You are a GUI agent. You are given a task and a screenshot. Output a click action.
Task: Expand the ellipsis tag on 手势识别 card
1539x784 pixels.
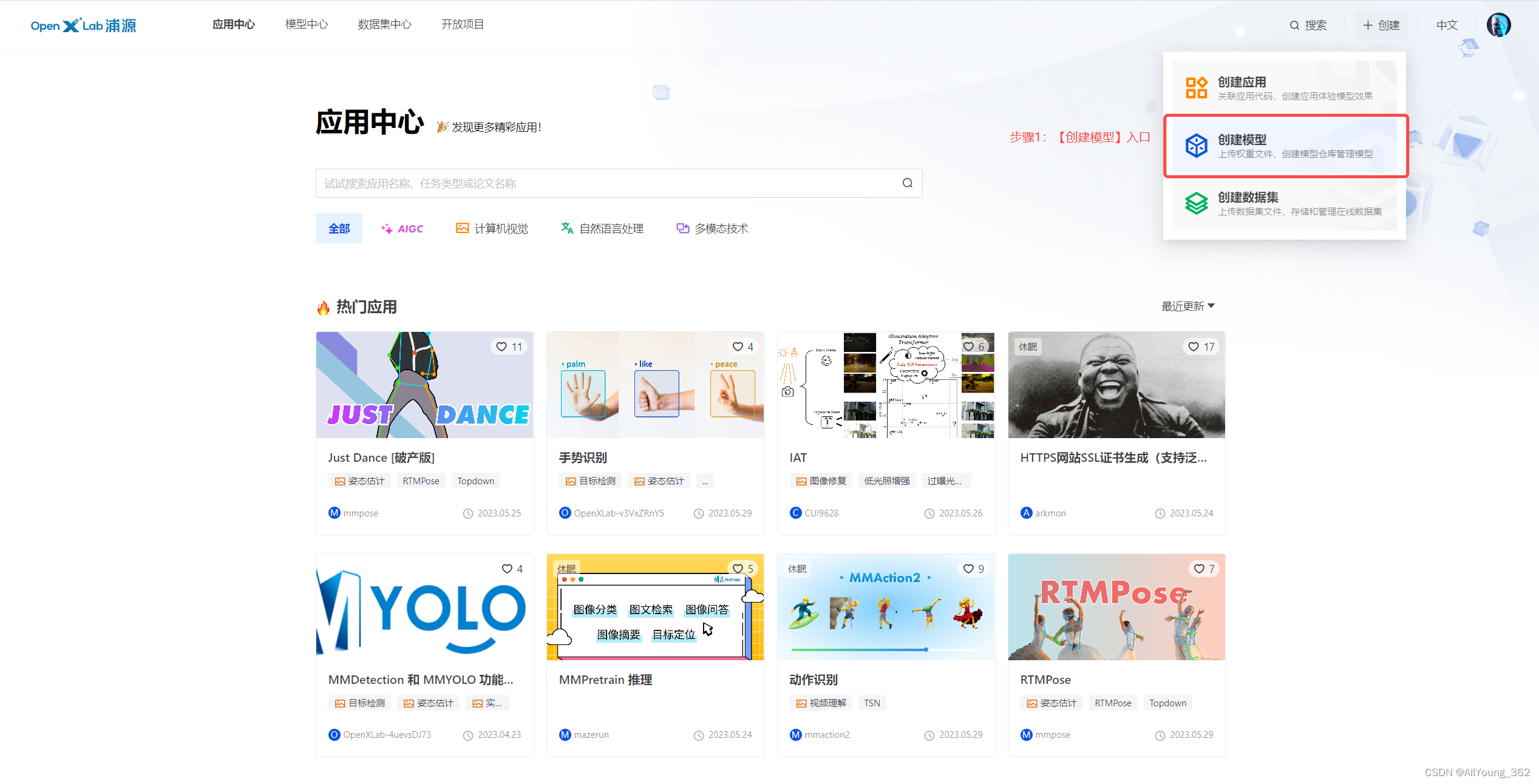click(x=705, y=481)
